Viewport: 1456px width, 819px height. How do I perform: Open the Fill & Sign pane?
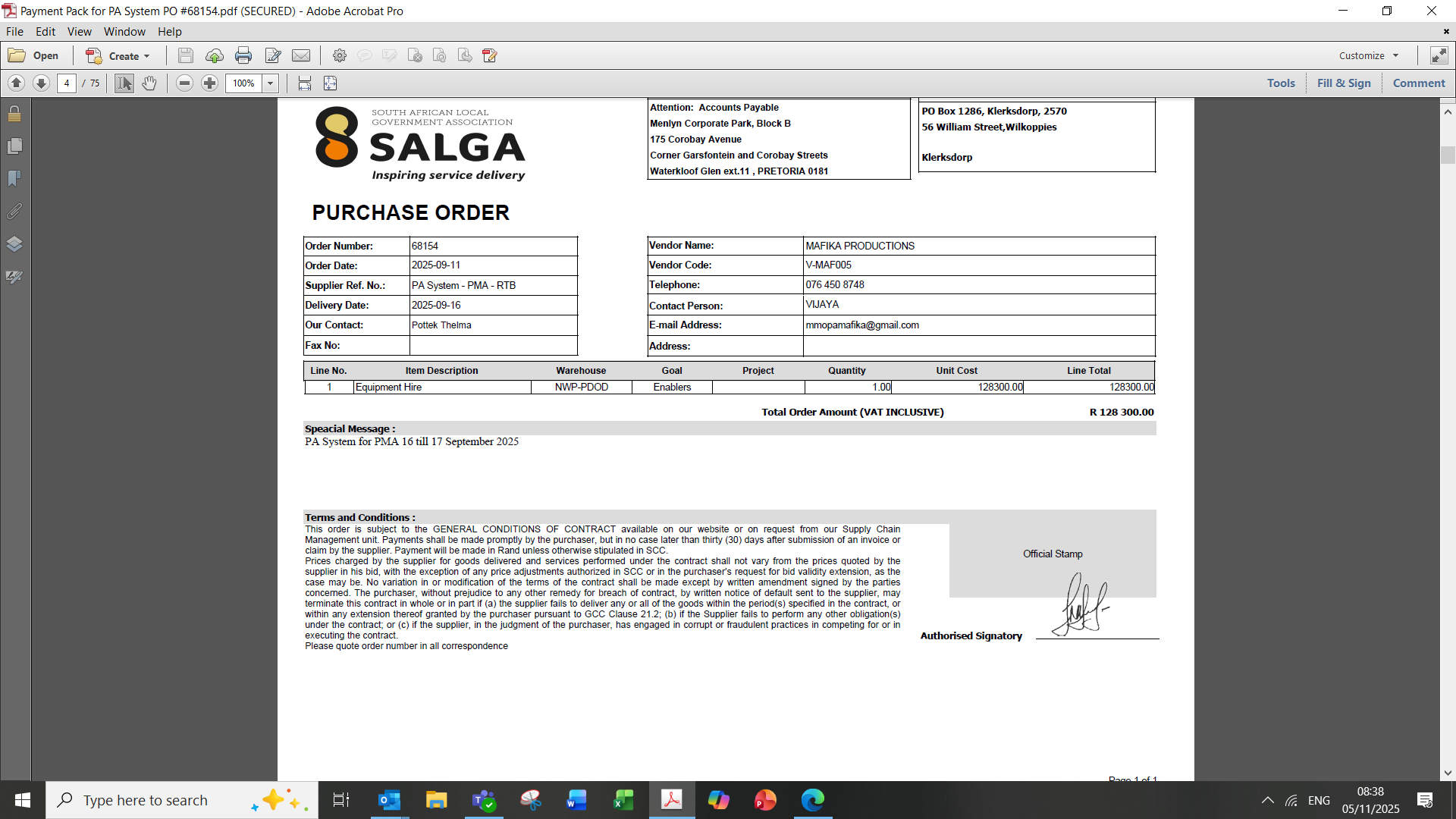[1344, 83]
